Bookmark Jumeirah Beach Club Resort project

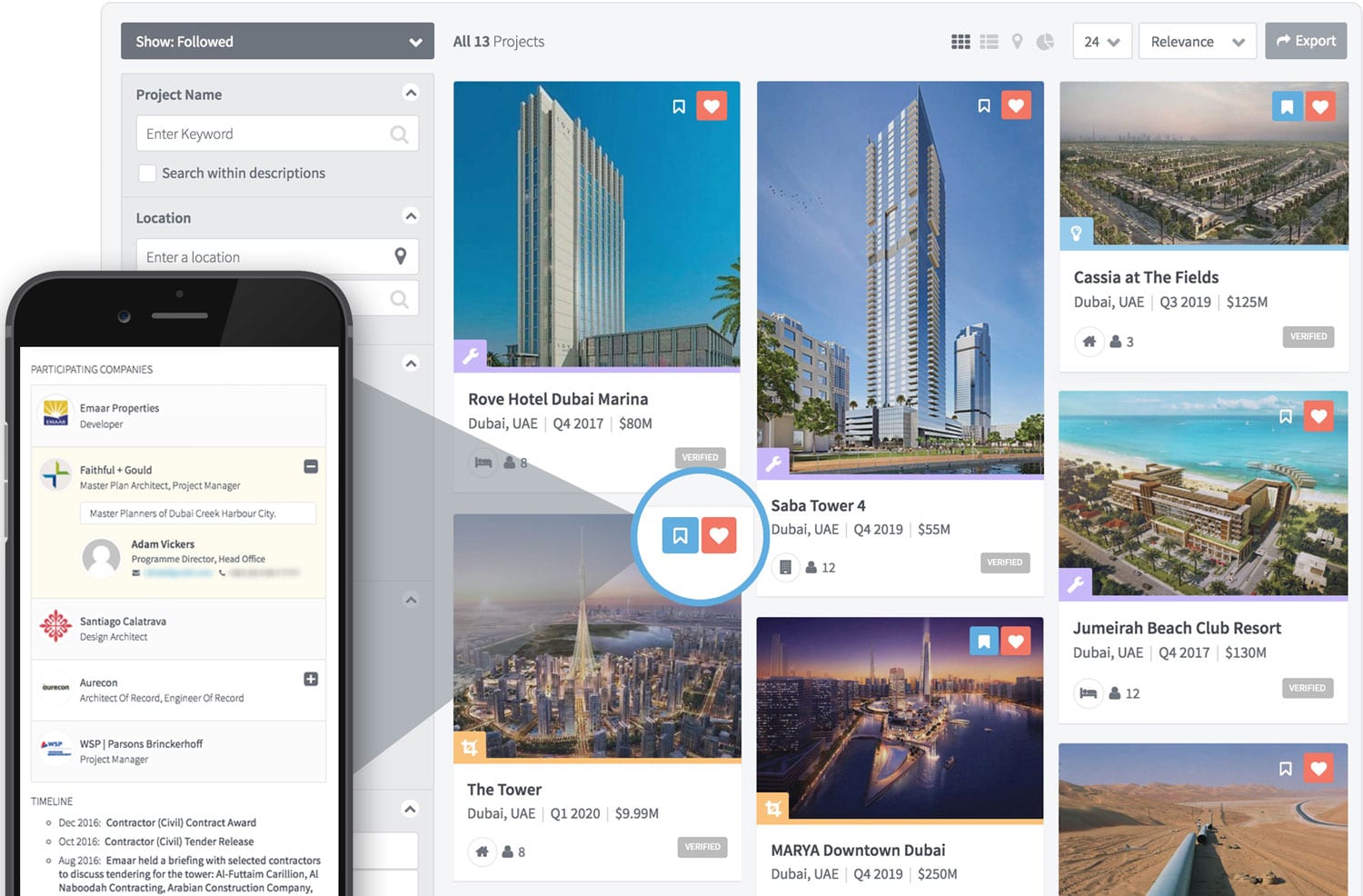click(1286, 416)
